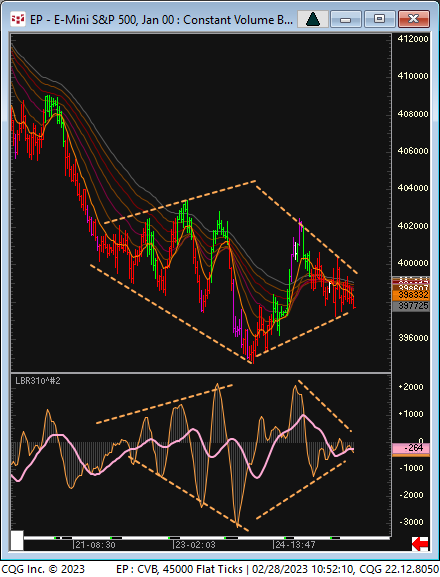Click the CQG Inc. © 2023 footer text
440x577 pixels.
pyautogui.click(x=43, y=570)
